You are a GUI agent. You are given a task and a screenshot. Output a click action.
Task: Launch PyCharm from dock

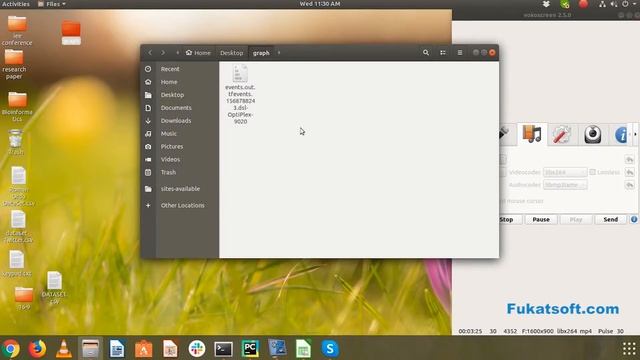click(250, 349)
